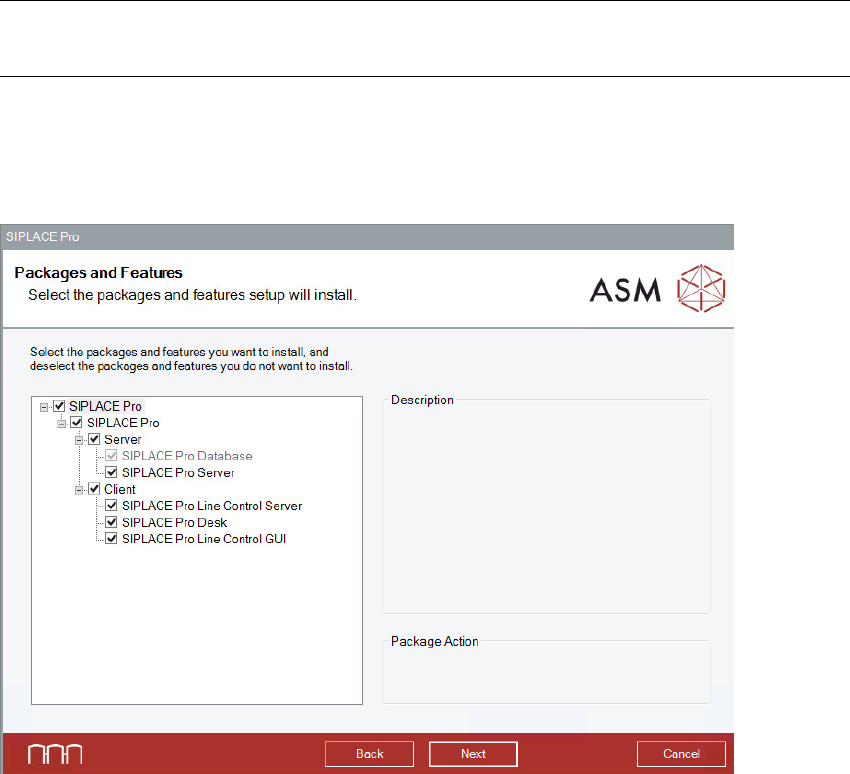This screenshot has width=850, height=774.
Task: Cancel the SIPLACE Pro setup
Action: (x=681, y=754)
